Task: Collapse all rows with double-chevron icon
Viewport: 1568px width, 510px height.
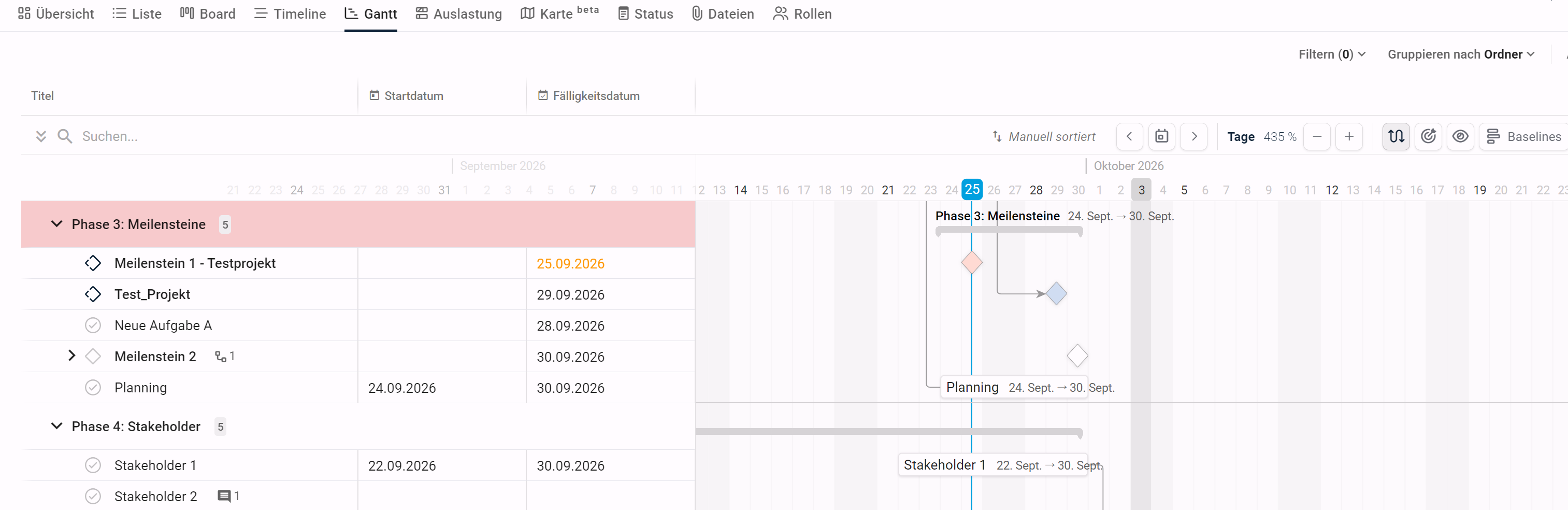Action: point(41,136)
